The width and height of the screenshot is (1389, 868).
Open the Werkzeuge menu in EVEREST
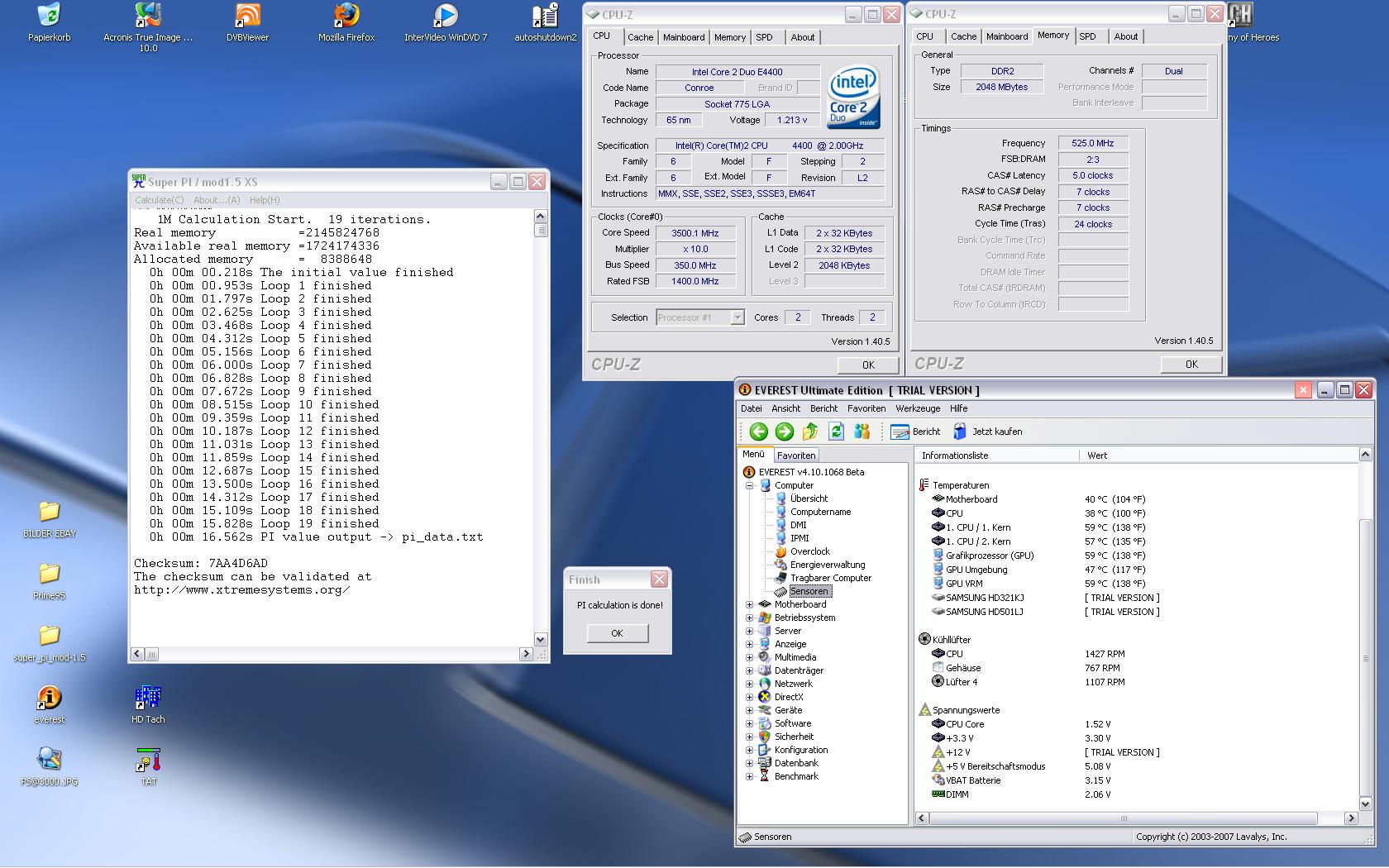pos(917,408)
